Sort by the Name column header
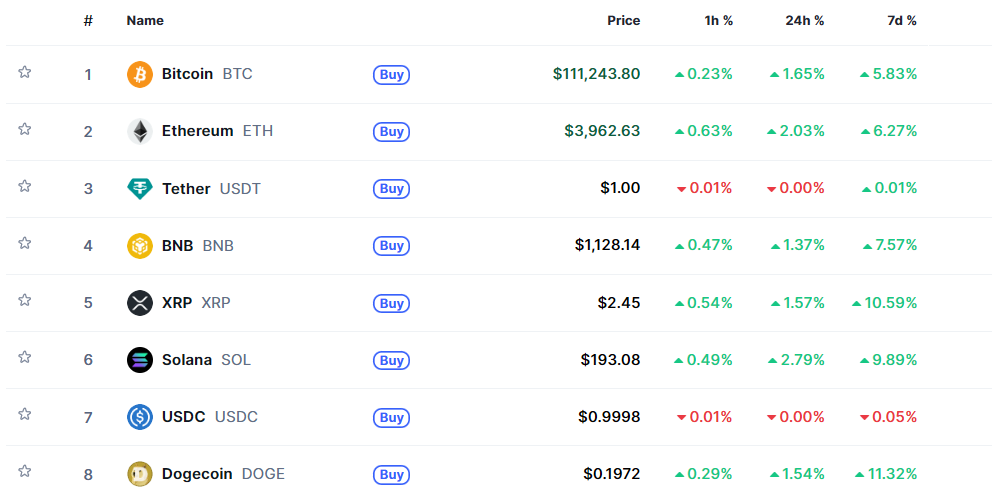The height and width of the screenshot is (501, 992). [x=145, y=20]
